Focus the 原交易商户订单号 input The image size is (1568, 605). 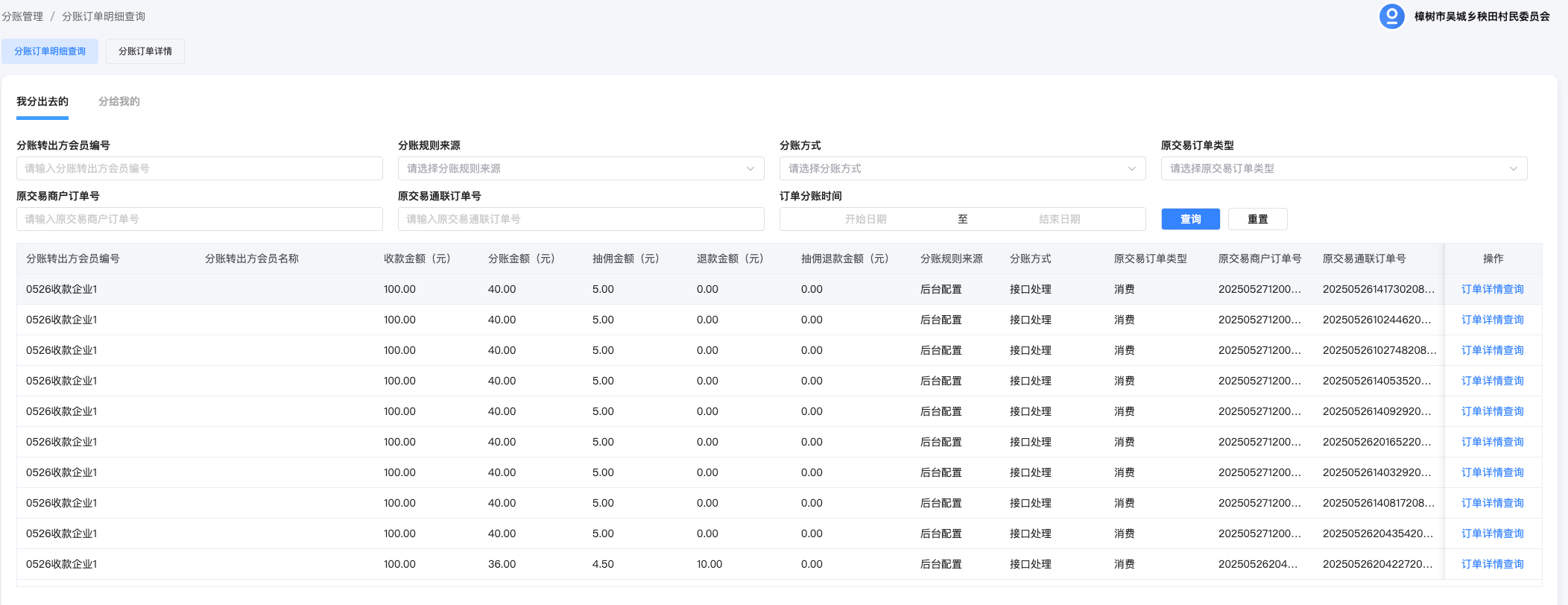200,219
